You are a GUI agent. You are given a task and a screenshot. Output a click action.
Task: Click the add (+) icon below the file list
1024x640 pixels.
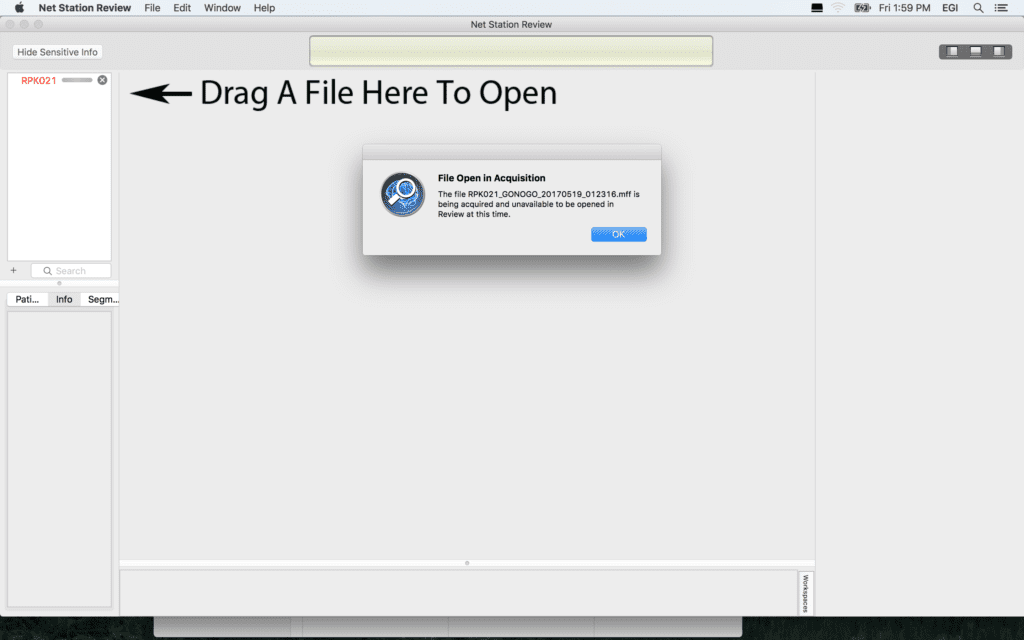[x=14, y=270]
